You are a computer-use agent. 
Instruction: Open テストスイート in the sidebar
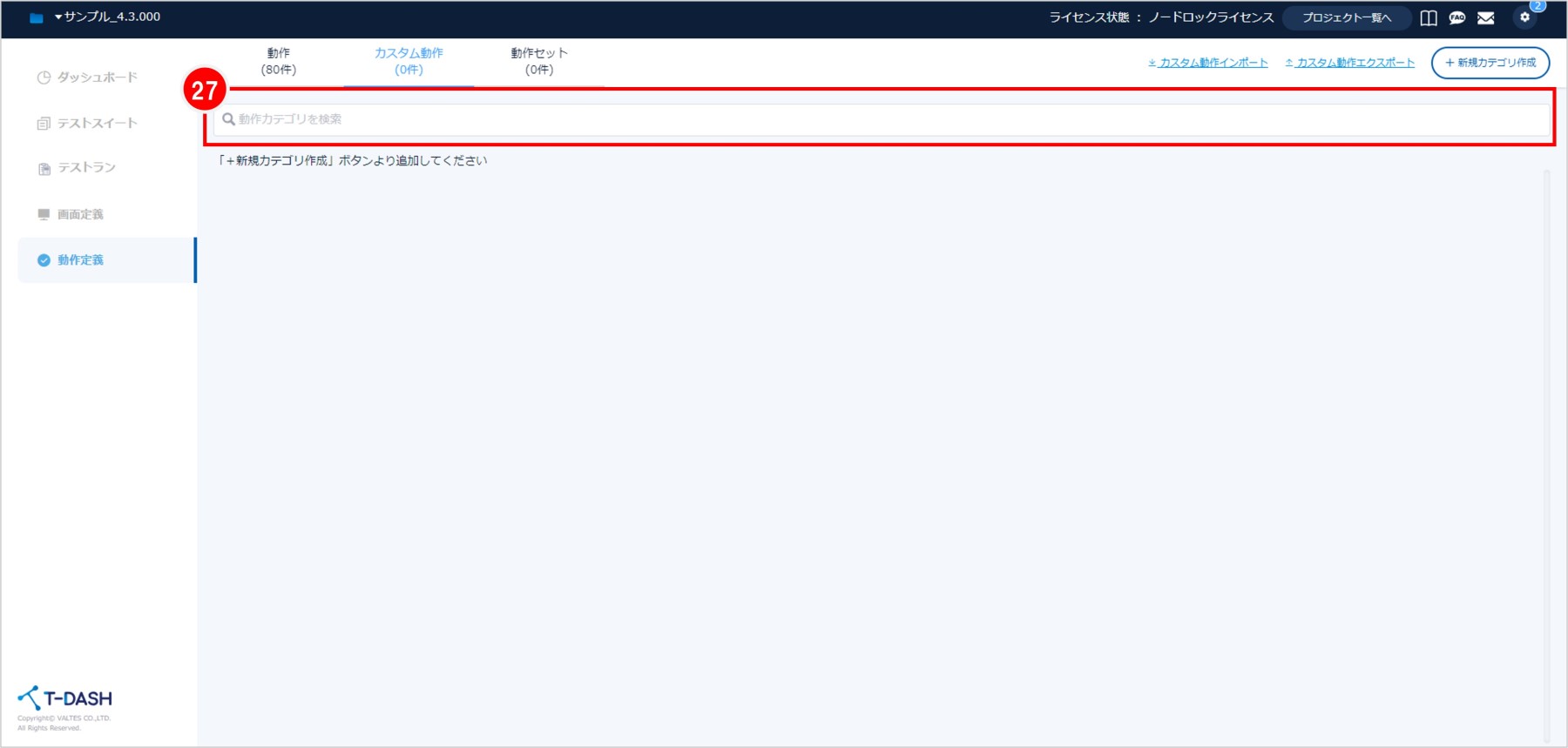click(97, 124)
